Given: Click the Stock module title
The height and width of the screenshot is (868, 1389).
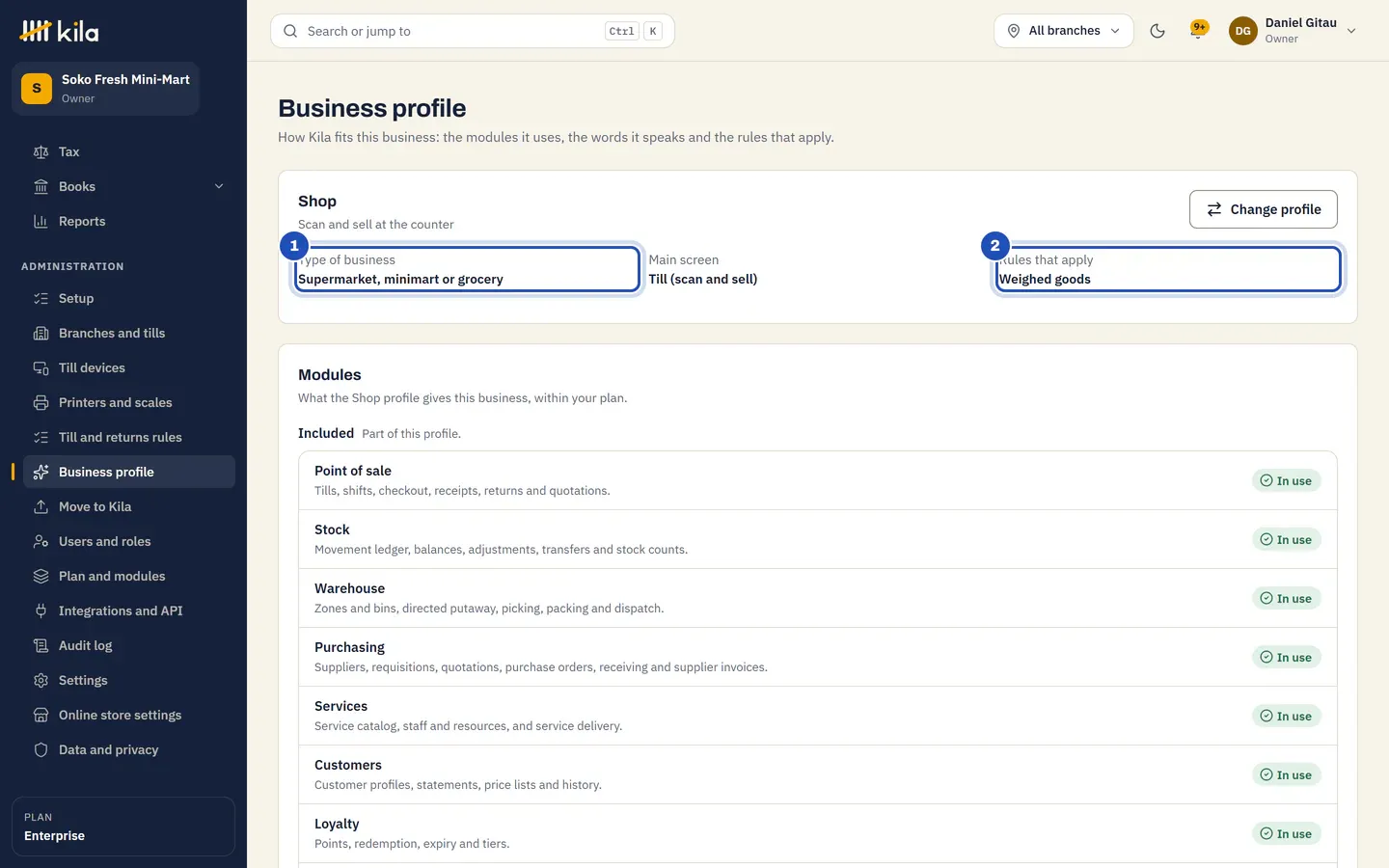Looking at the screenshot, I should click(x=332, y=529).
